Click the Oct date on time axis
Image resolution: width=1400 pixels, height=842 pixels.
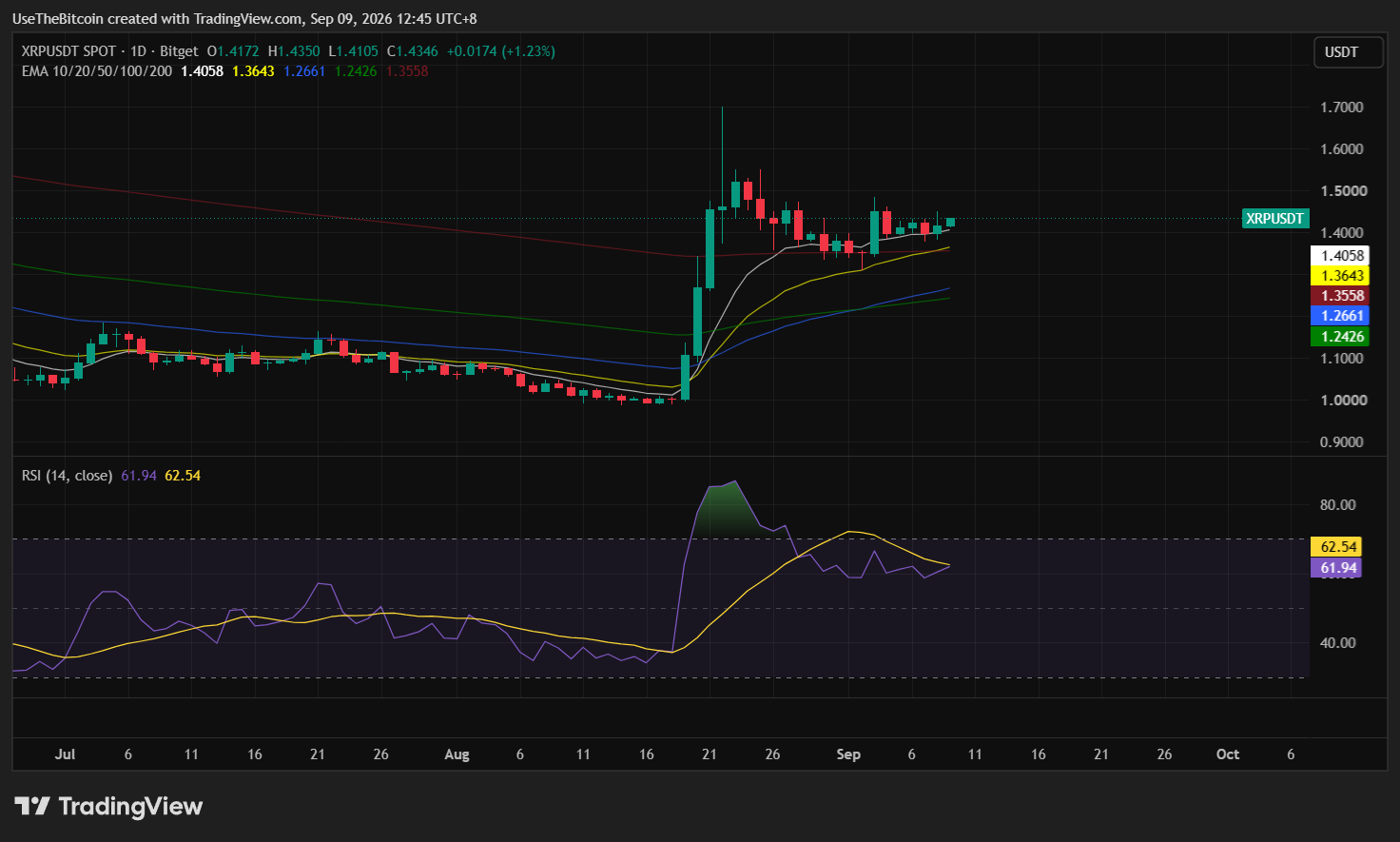pyautogui.click(x=1228, y=754)
